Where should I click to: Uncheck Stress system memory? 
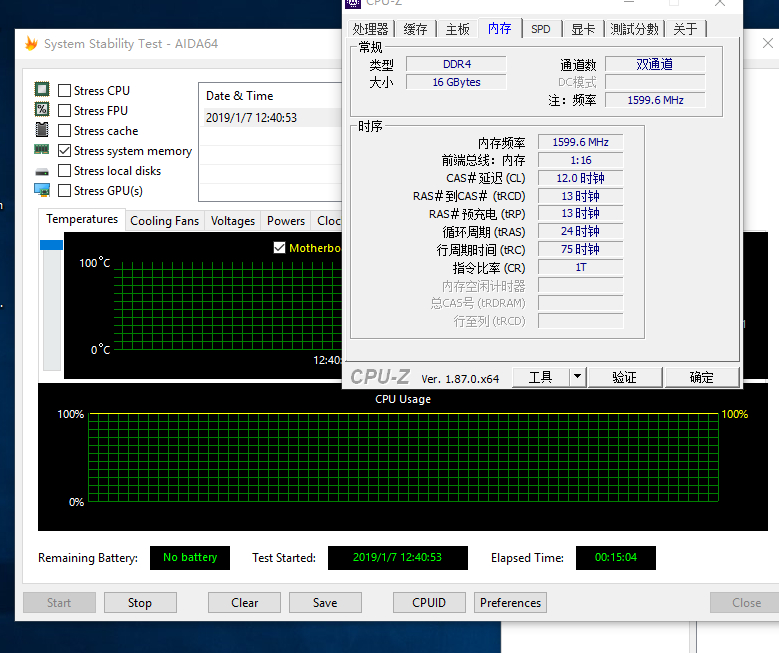tap(64, 151)
